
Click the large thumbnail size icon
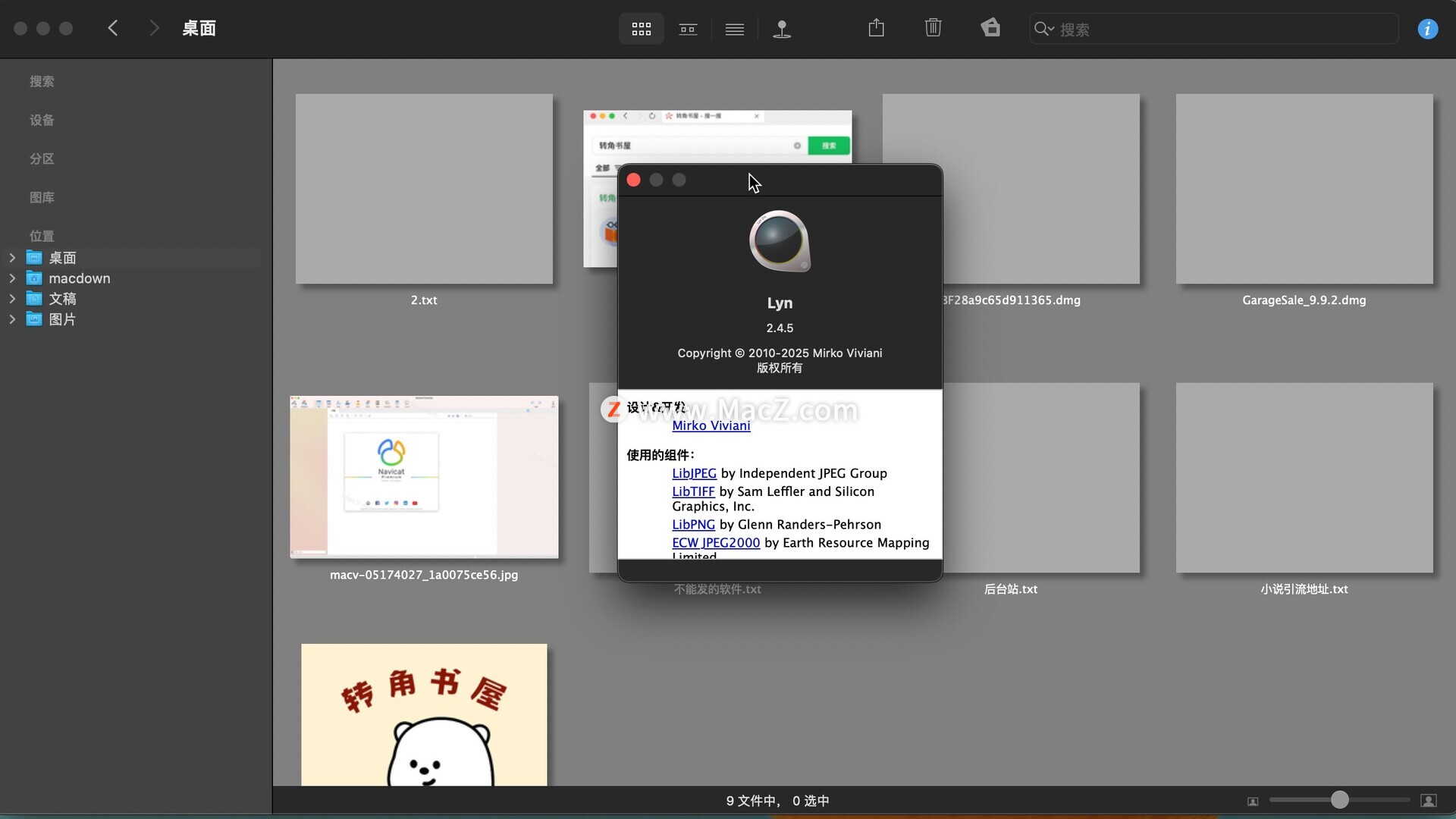click(1429, 801)
